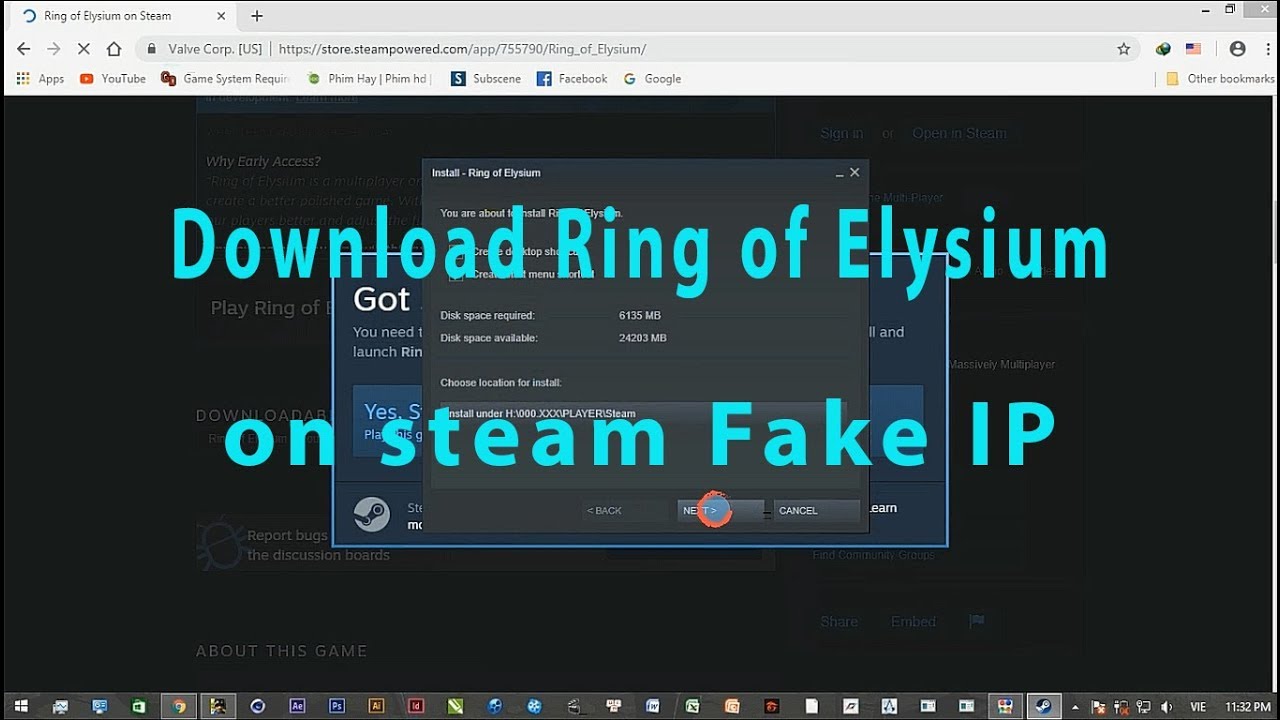
Task: Minimize the Install - Ring of Elysium dialog
Action: (839, 173)
